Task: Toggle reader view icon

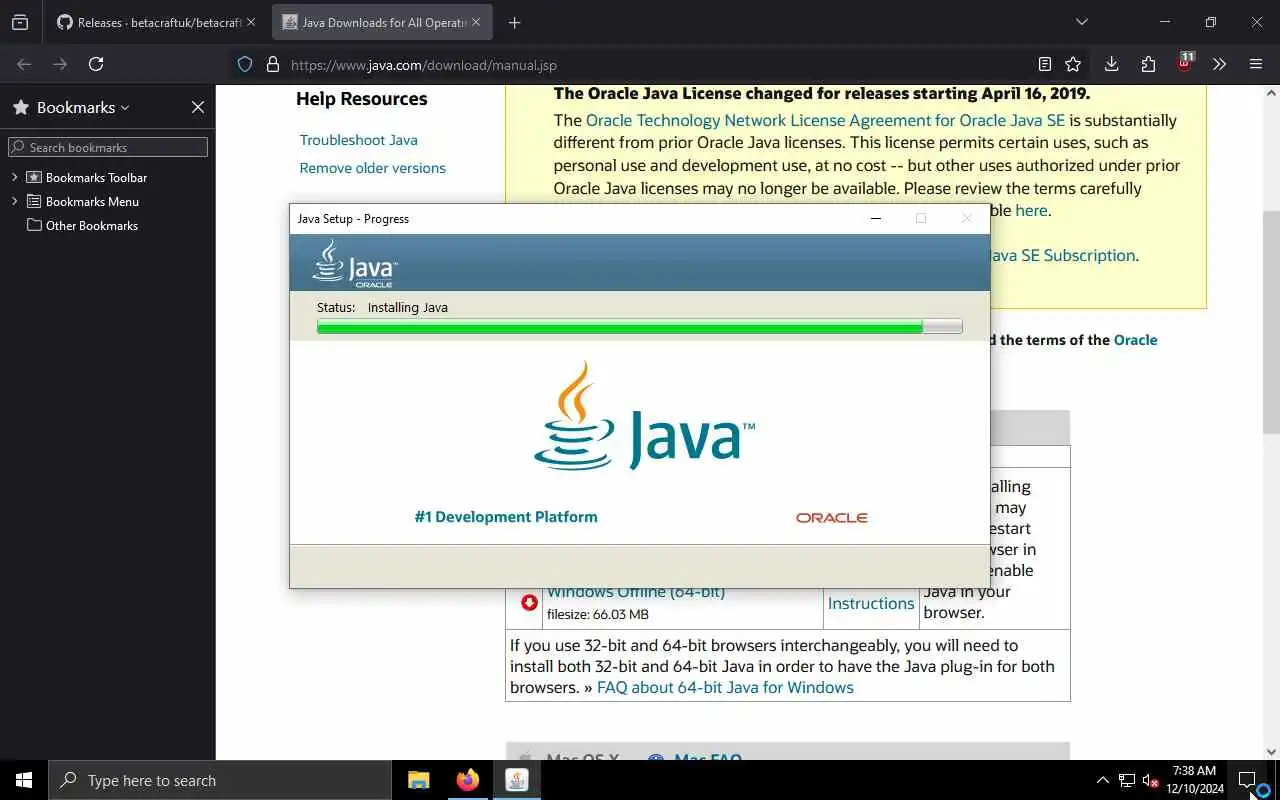Action: tap(1044, 64)
